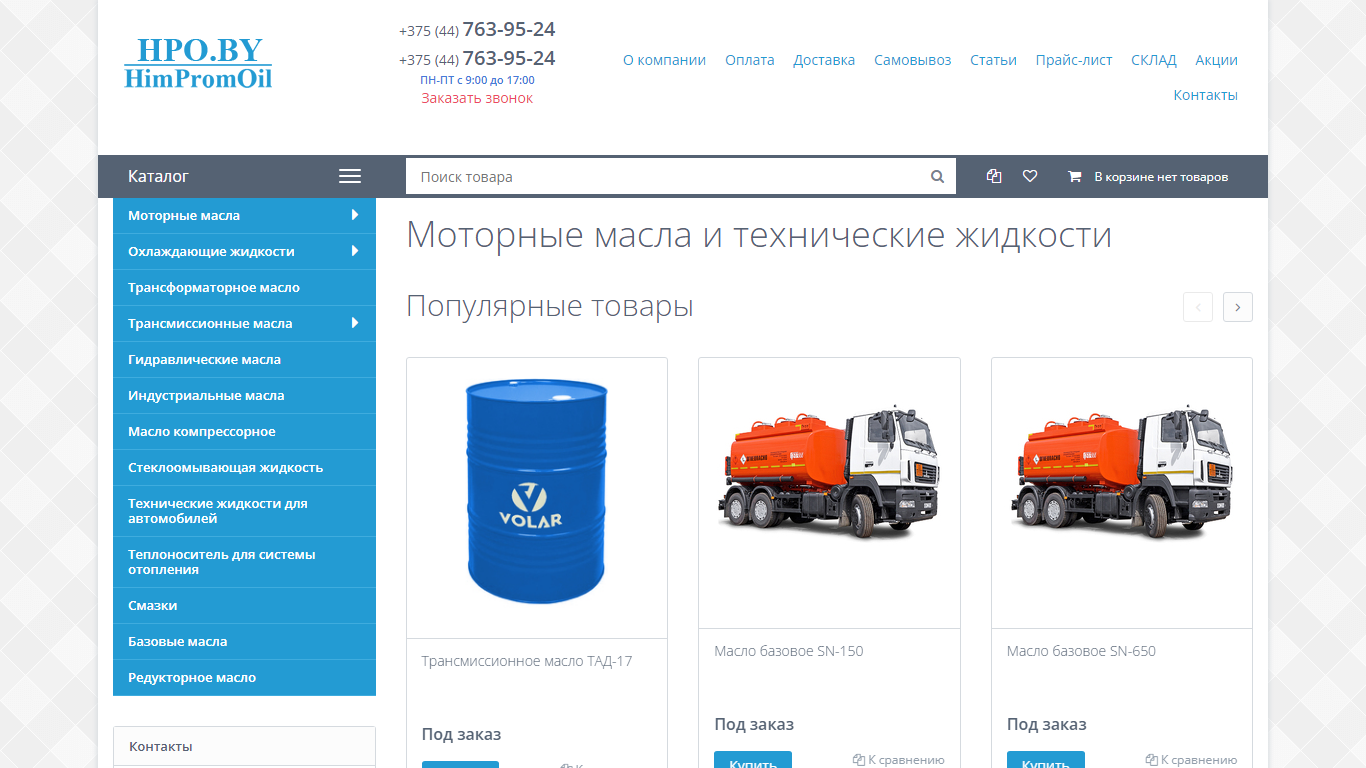Open the Прайс-лист menu item
Screen dimensions: 1366x768
click(x=1074, y=60)
